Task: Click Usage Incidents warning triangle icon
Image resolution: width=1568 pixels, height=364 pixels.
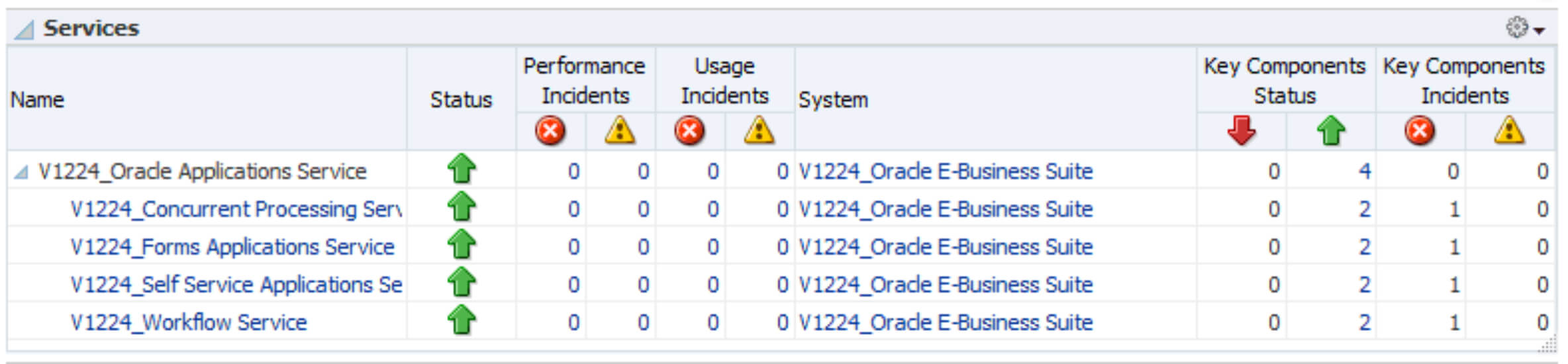Action: click(x=759, y=130)
